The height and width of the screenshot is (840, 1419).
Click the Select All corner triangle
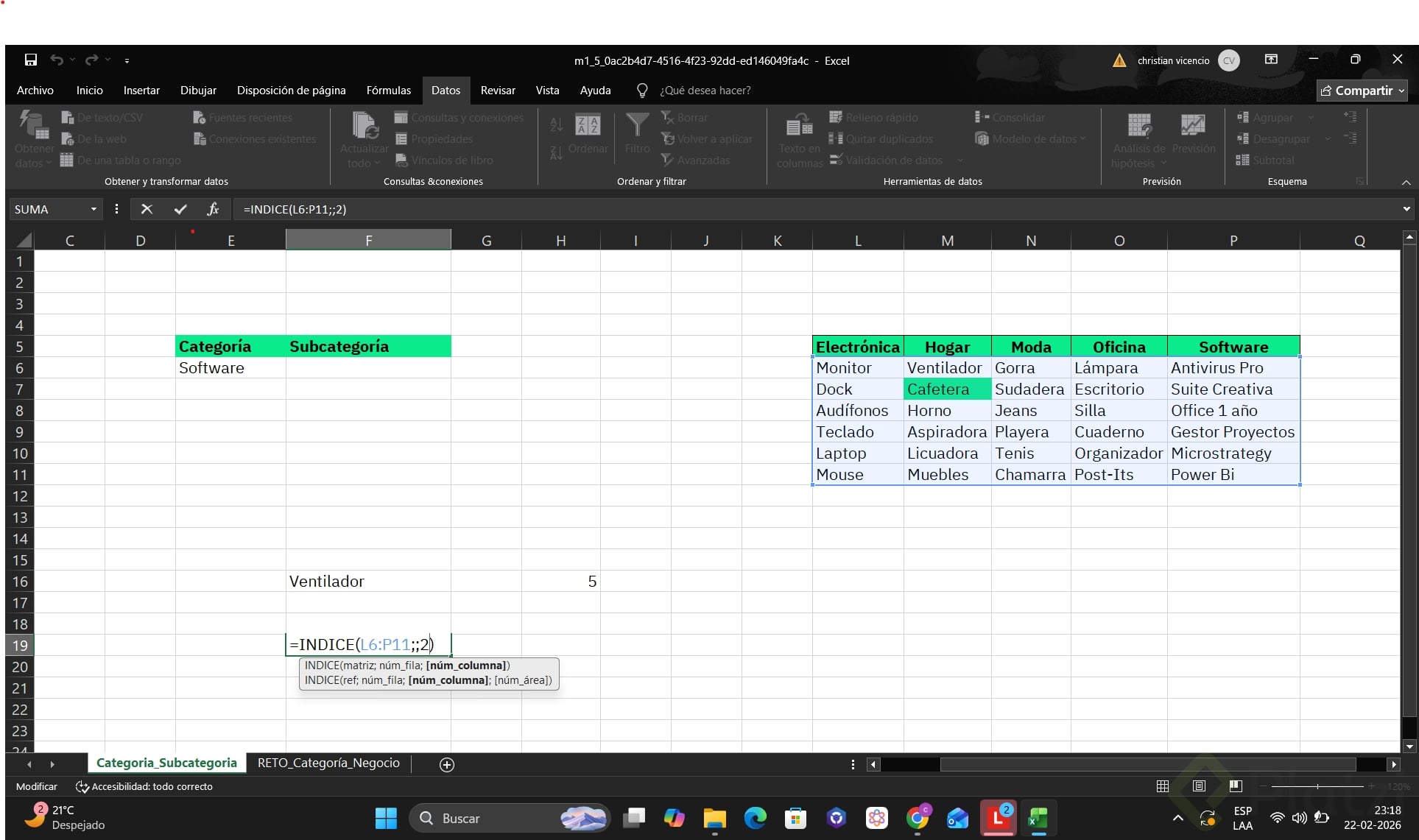pos(24,240)
